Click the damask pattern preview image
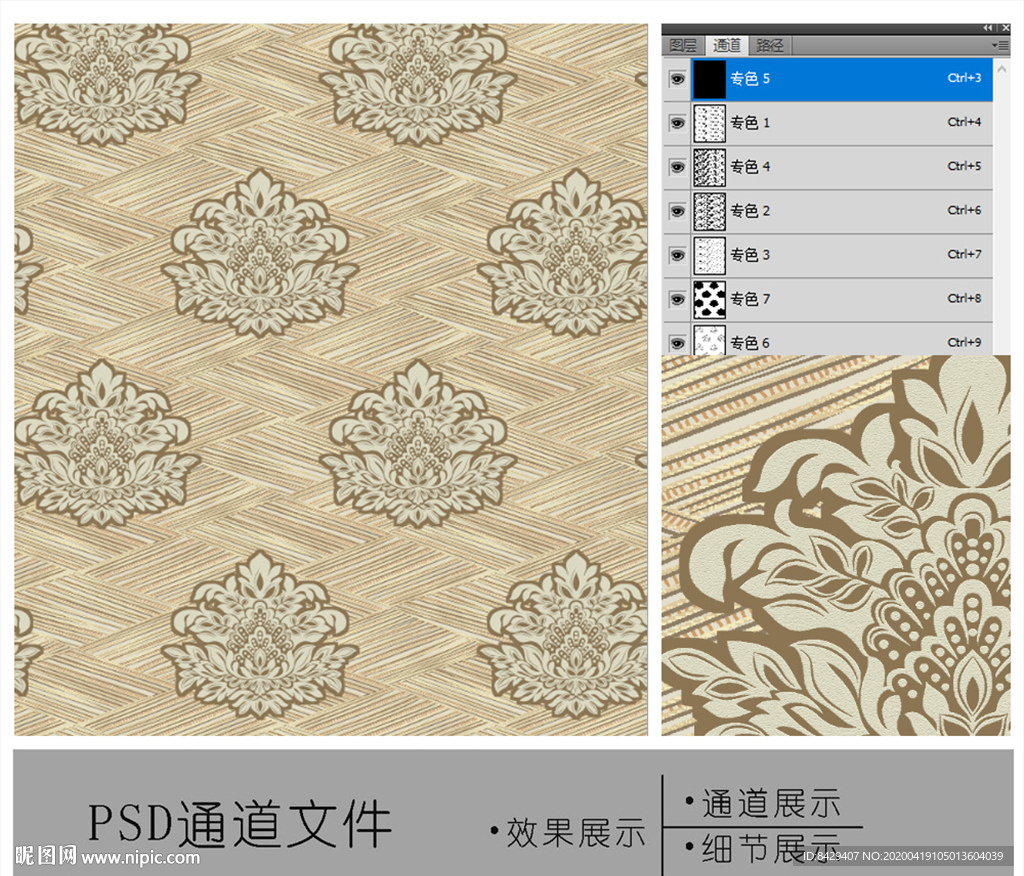 pyautogui.click(x=331, y=380)
